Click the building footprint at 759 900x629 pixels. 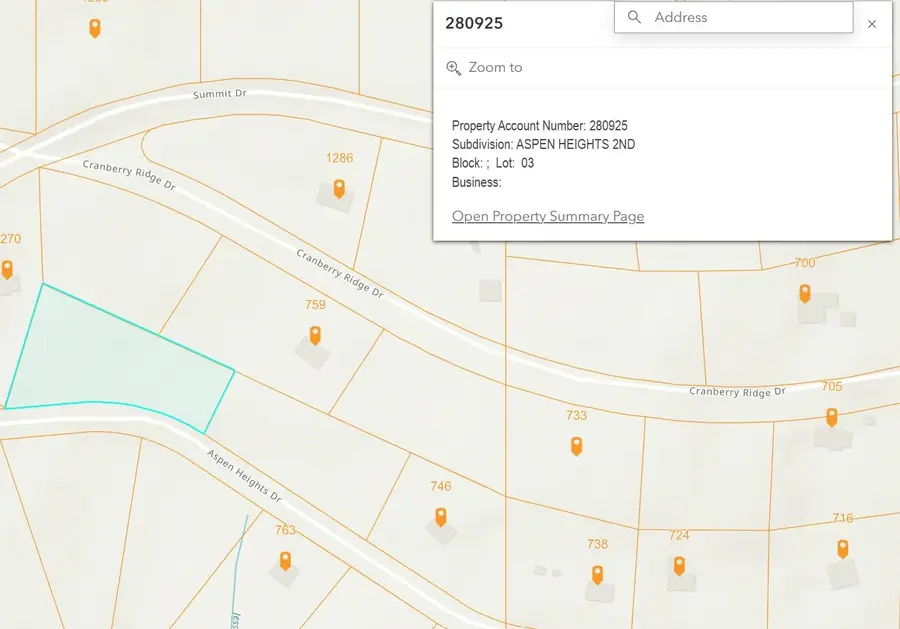pyautogui.click(x=312, y=352)
